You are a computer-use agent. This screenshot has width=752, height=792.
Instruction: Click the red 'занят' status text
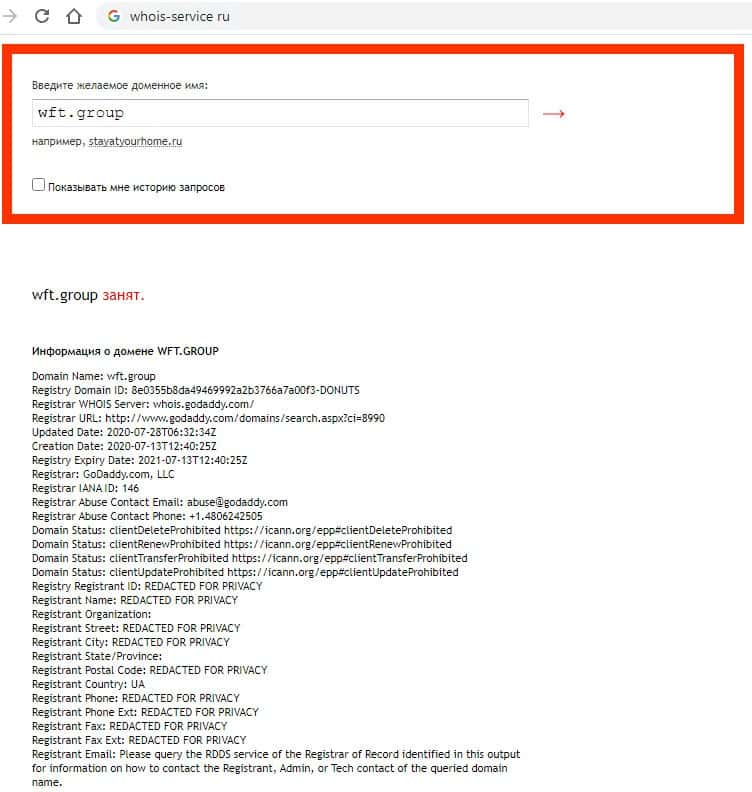point(123,295)
